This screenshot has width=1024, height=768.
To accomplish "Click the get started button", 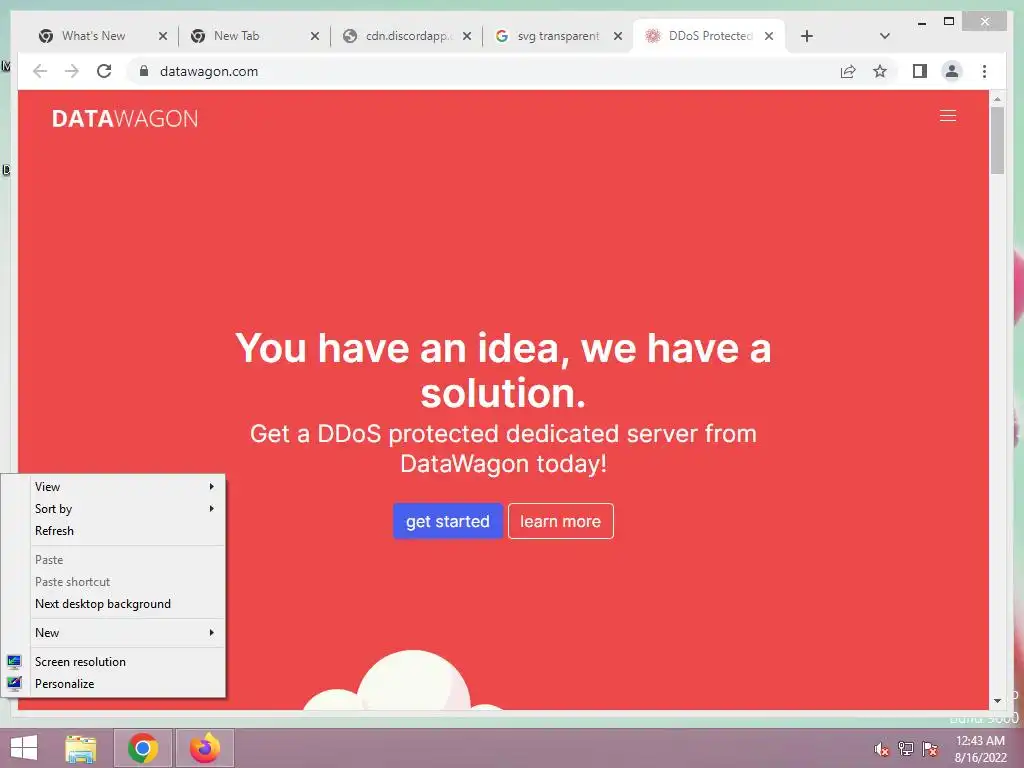I will [x=447, y=521].
